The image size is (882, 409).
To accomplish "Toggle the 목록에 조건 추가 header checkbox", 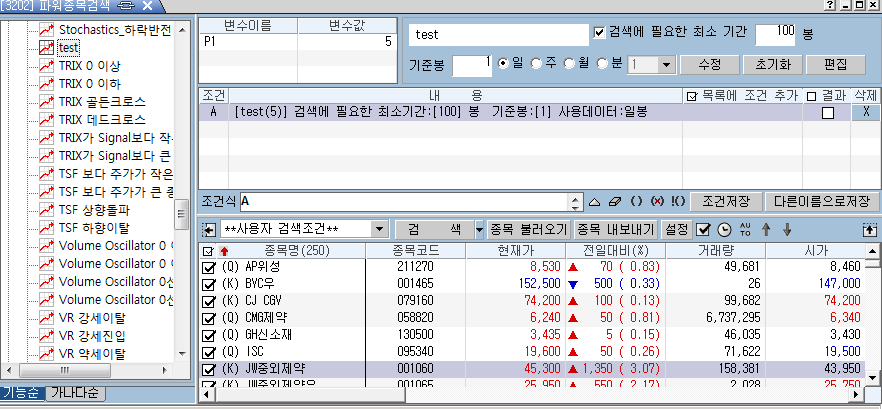I will pyautogui.click(x=692, y=97).
